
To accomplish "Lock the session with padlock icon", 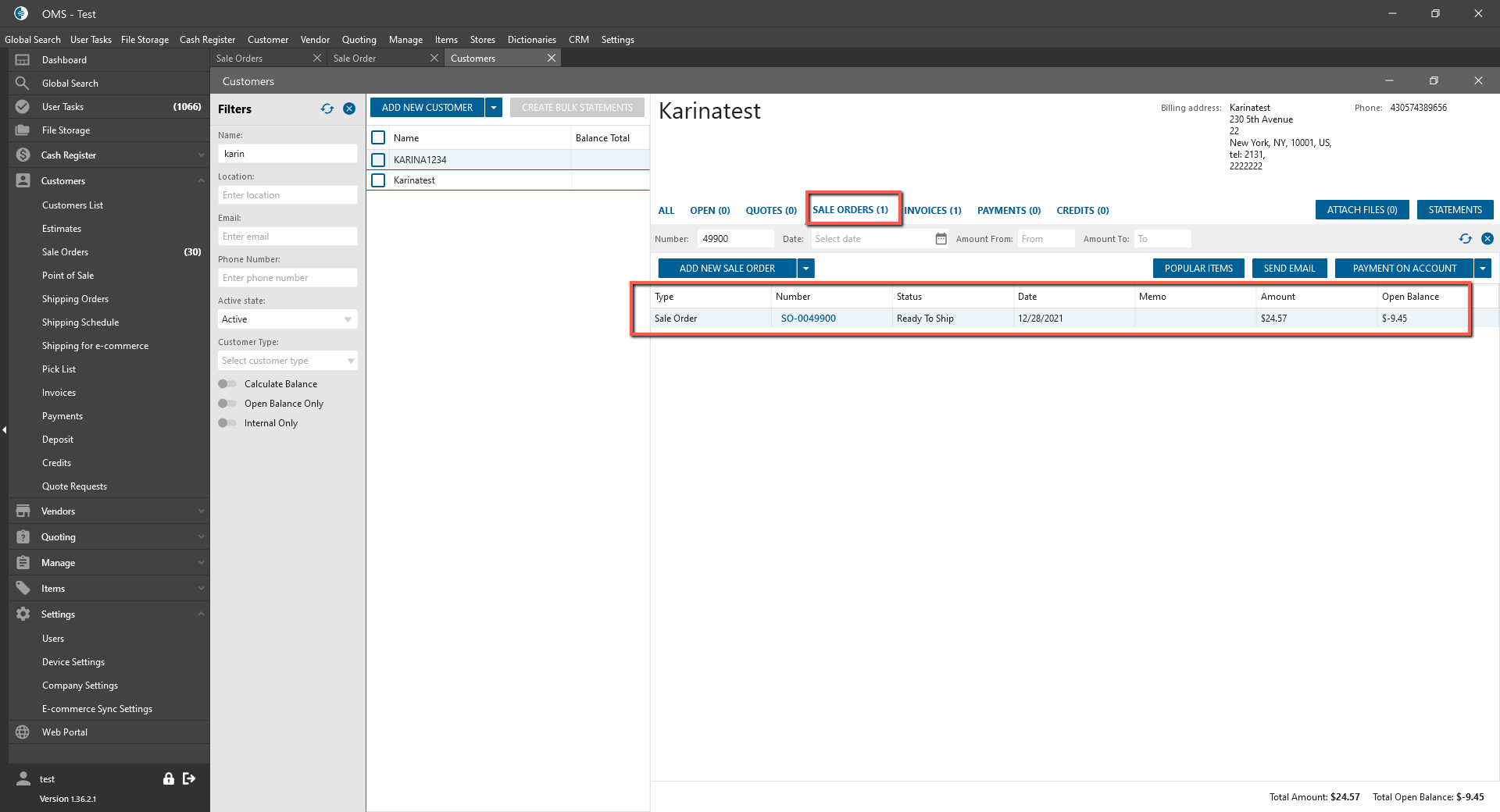I will click(168, 778).
